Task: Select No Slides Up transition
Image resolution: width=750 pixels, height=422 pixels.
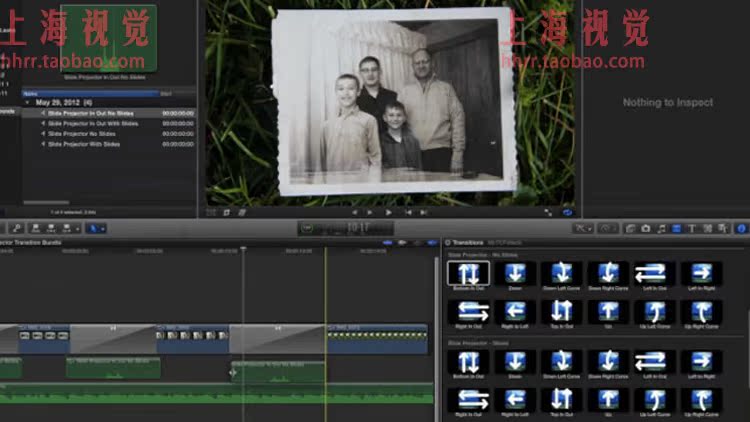Action: coord(608,314)
